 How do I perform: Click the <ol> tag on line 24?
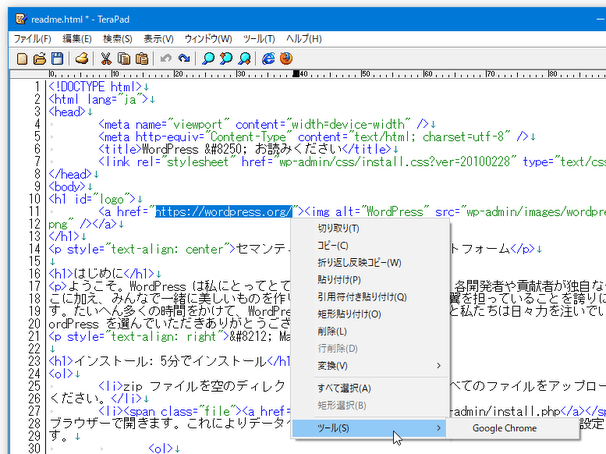[x=61, y=374]
